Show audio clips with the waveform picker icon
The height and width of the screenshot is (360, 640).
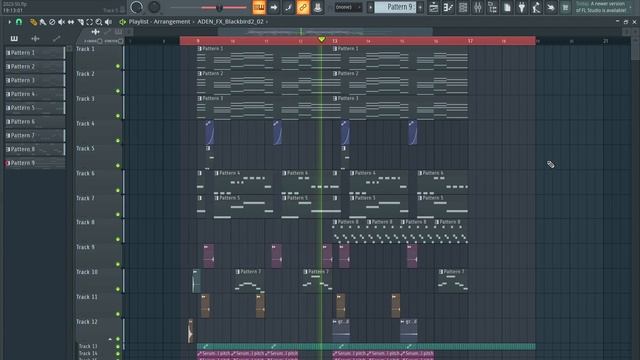pyautogui.click(x=36, y=38)
